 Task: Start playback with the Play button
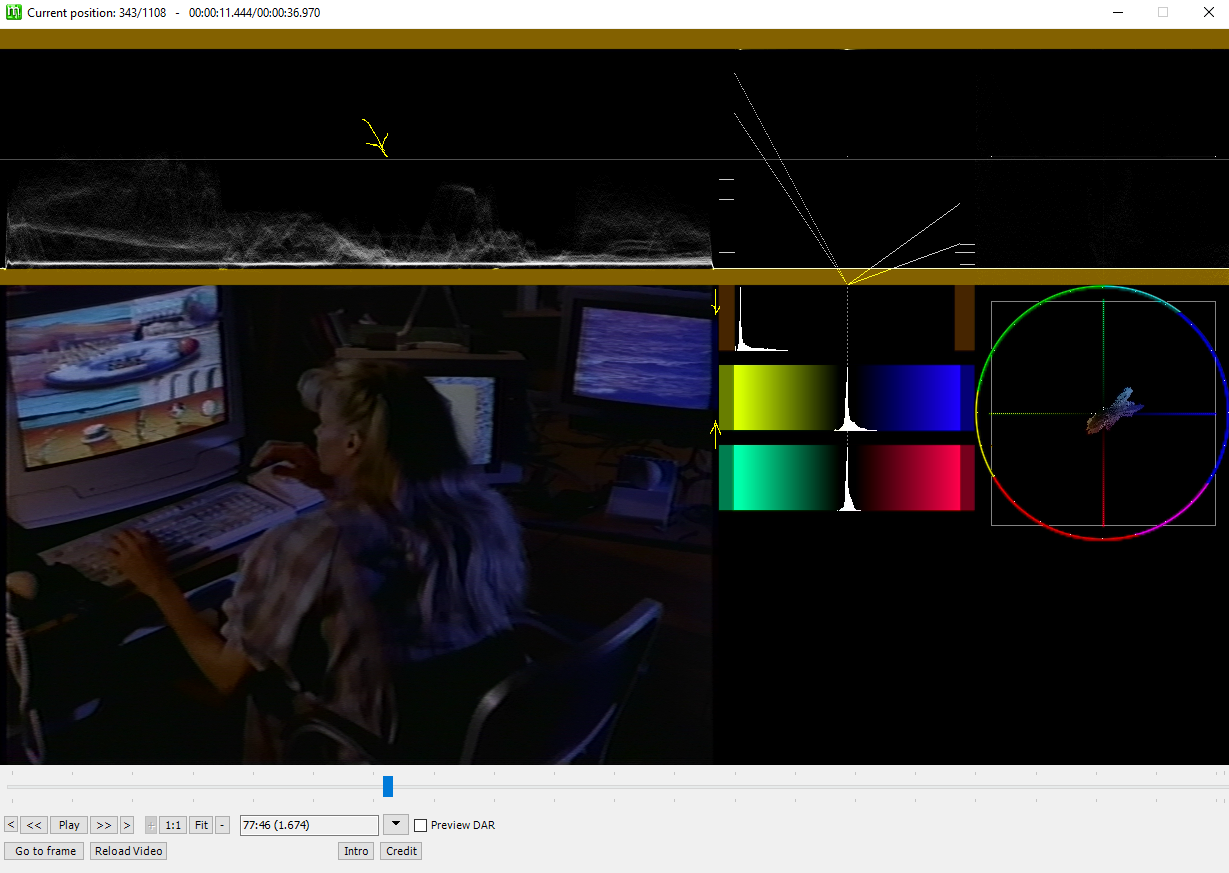69,825
